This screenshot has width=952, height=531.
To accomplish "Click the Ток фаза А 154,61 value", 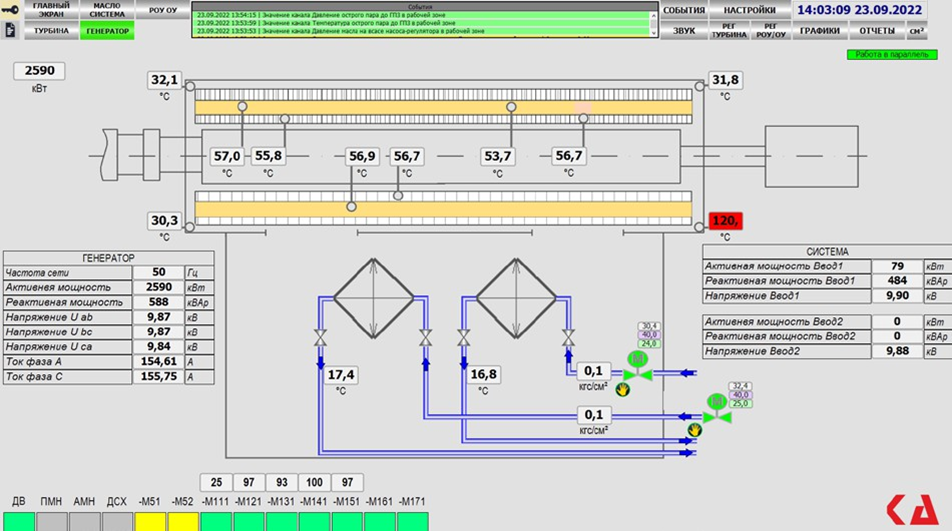I will click(x=158, y=362).
